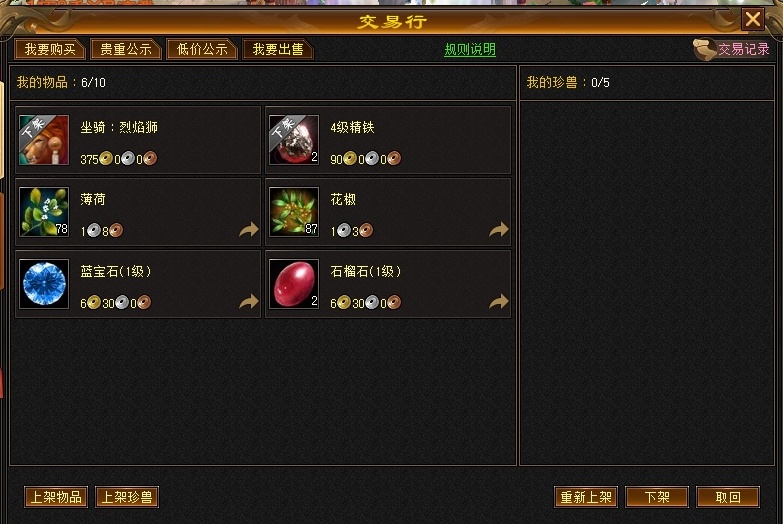Viewport: 783px width, 524px height.
Task: Click the 重新上架 button
Action: point(586,497)
